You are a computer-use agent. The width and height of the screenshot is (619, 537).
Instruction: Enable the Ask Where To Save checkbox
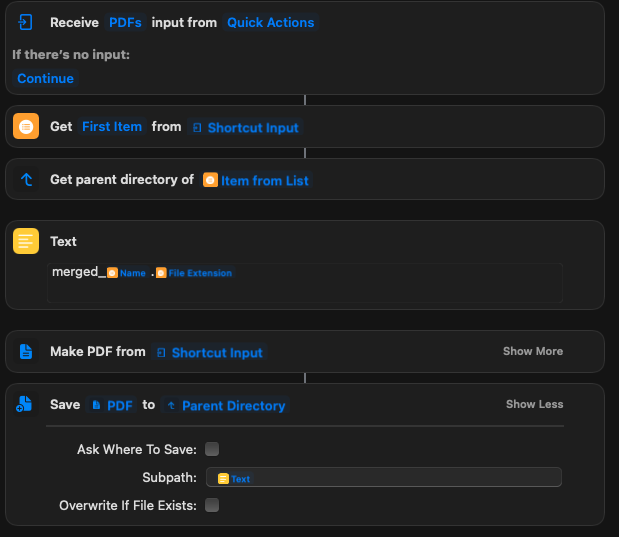click(x=212, y=449)
